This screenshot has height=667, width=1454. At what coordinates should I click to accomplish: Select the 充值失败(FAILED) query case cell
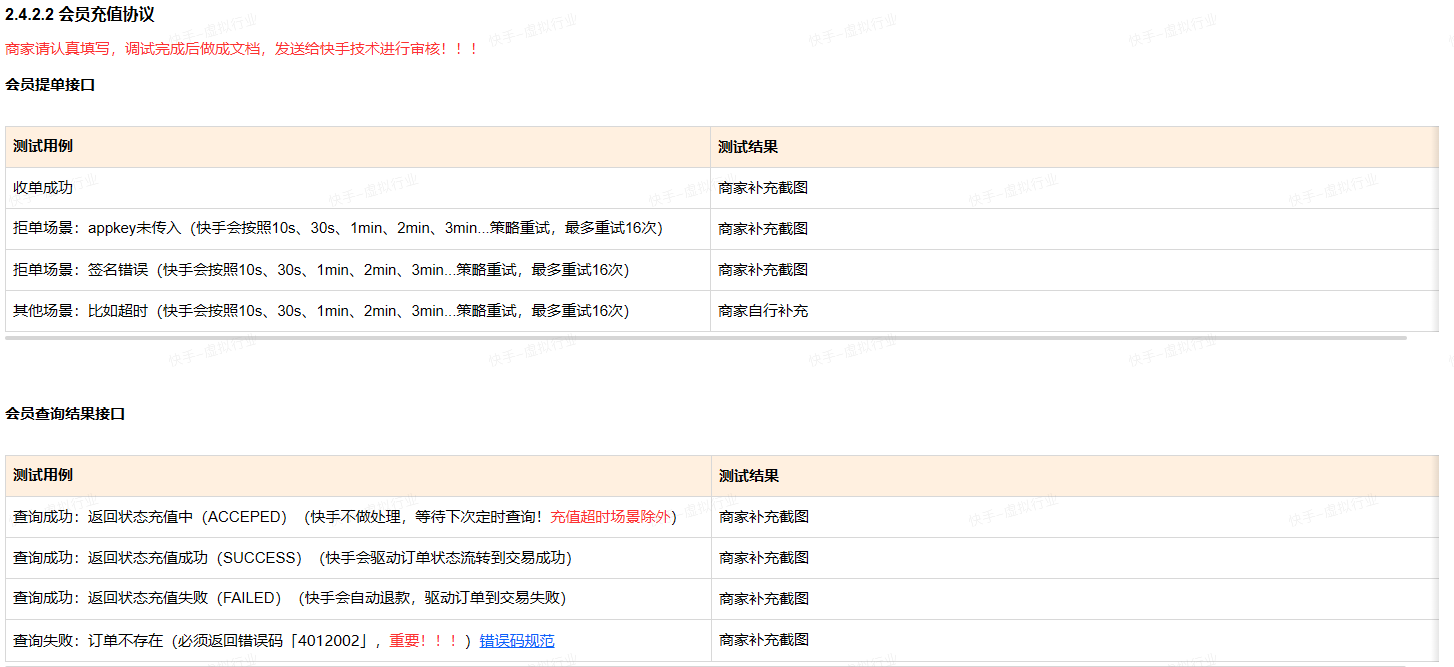point(358,599)
